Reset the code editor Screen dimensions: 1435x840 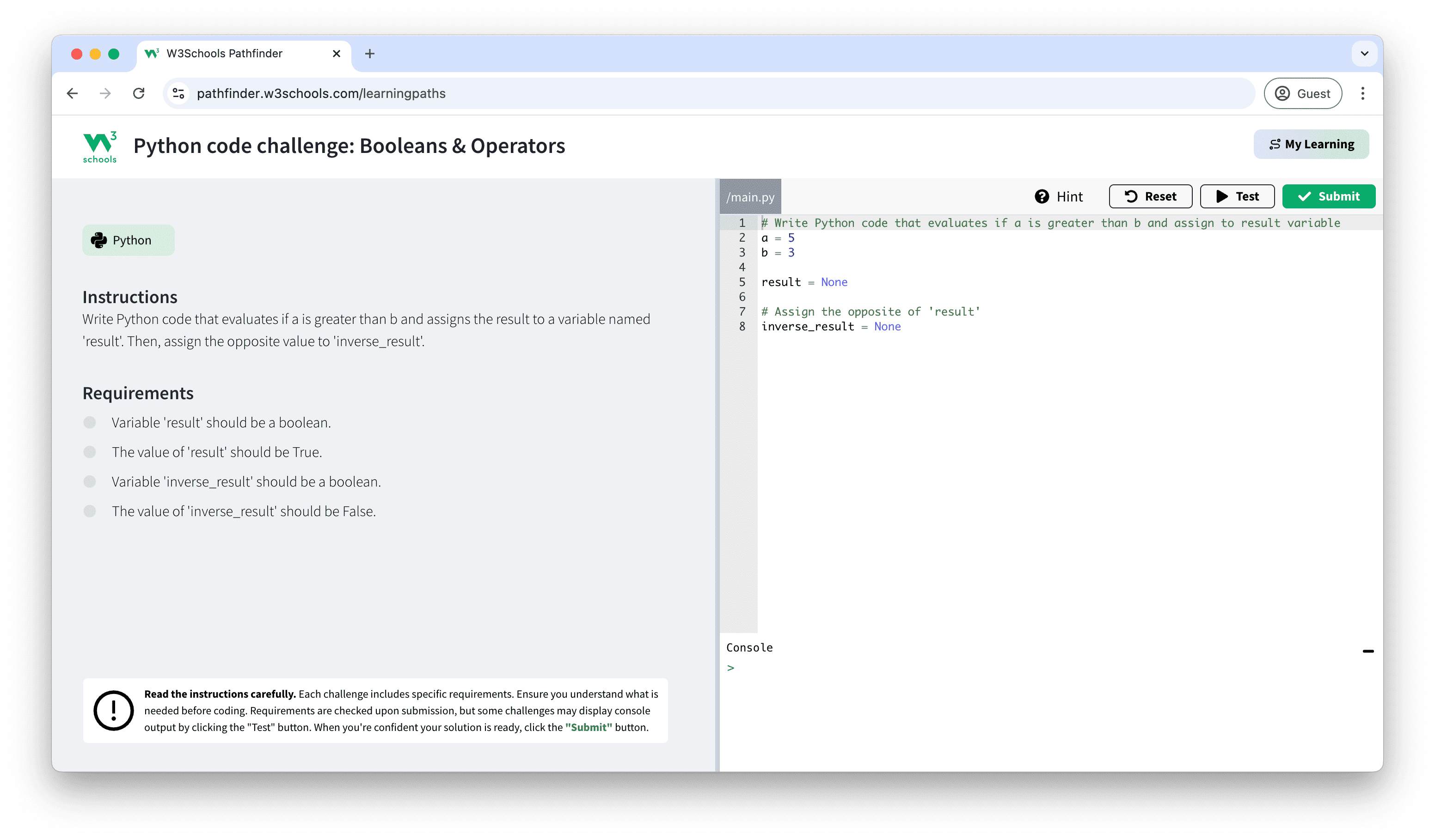point(1150,196)
